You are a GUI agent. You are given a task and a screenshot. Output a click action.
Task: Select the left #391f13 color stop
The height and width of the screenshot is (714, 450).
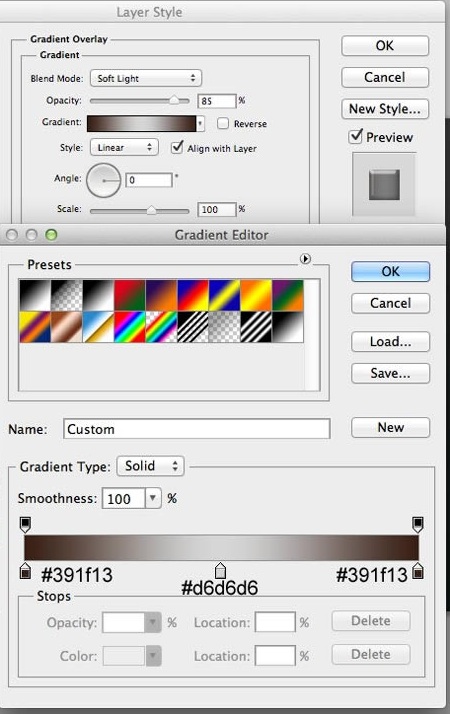click(26, 571)
